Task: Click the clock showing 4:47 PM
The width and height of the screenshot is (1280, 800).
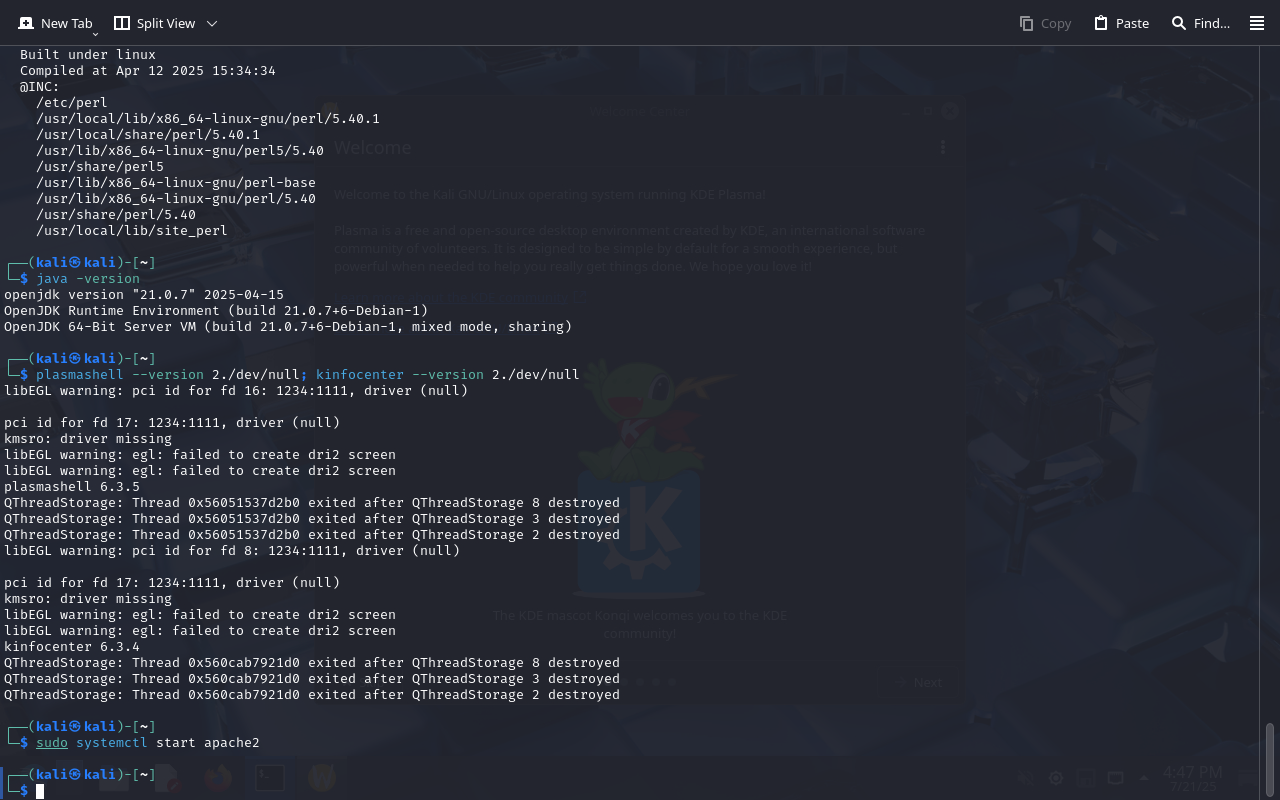Action: pyautogui.click(x=1192, y=778)
